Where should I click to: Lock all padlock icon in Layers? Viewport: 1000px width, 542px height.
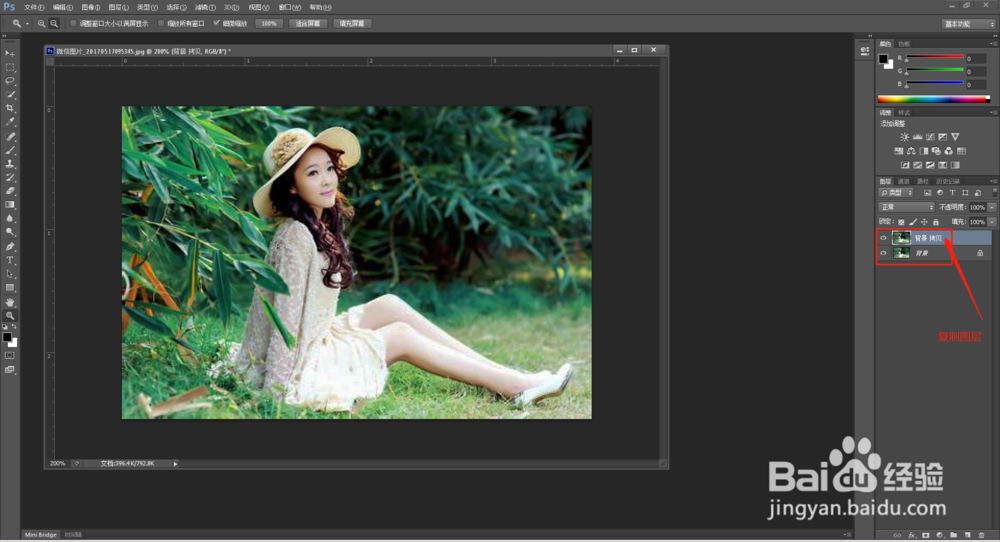tap(936, 222)
